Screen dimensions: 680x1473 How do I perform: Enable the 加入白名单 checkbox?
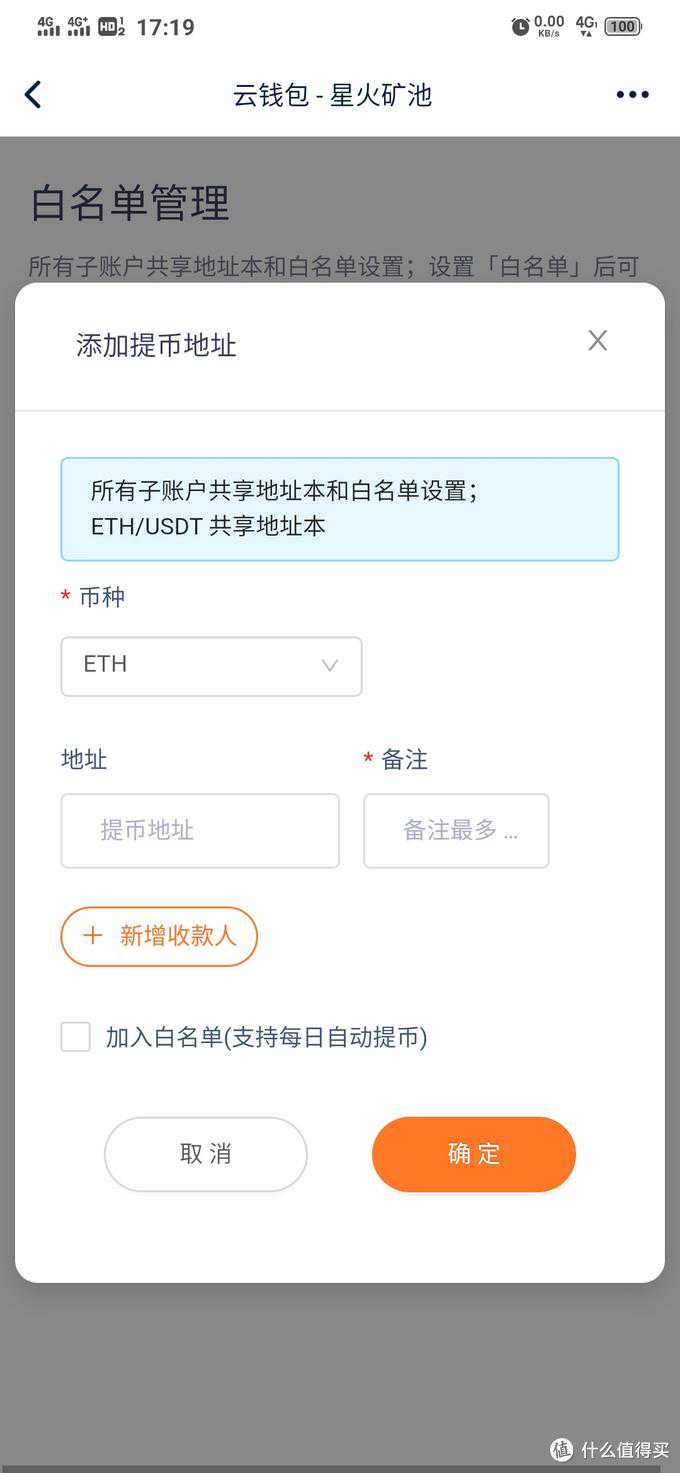[76, 1037]
